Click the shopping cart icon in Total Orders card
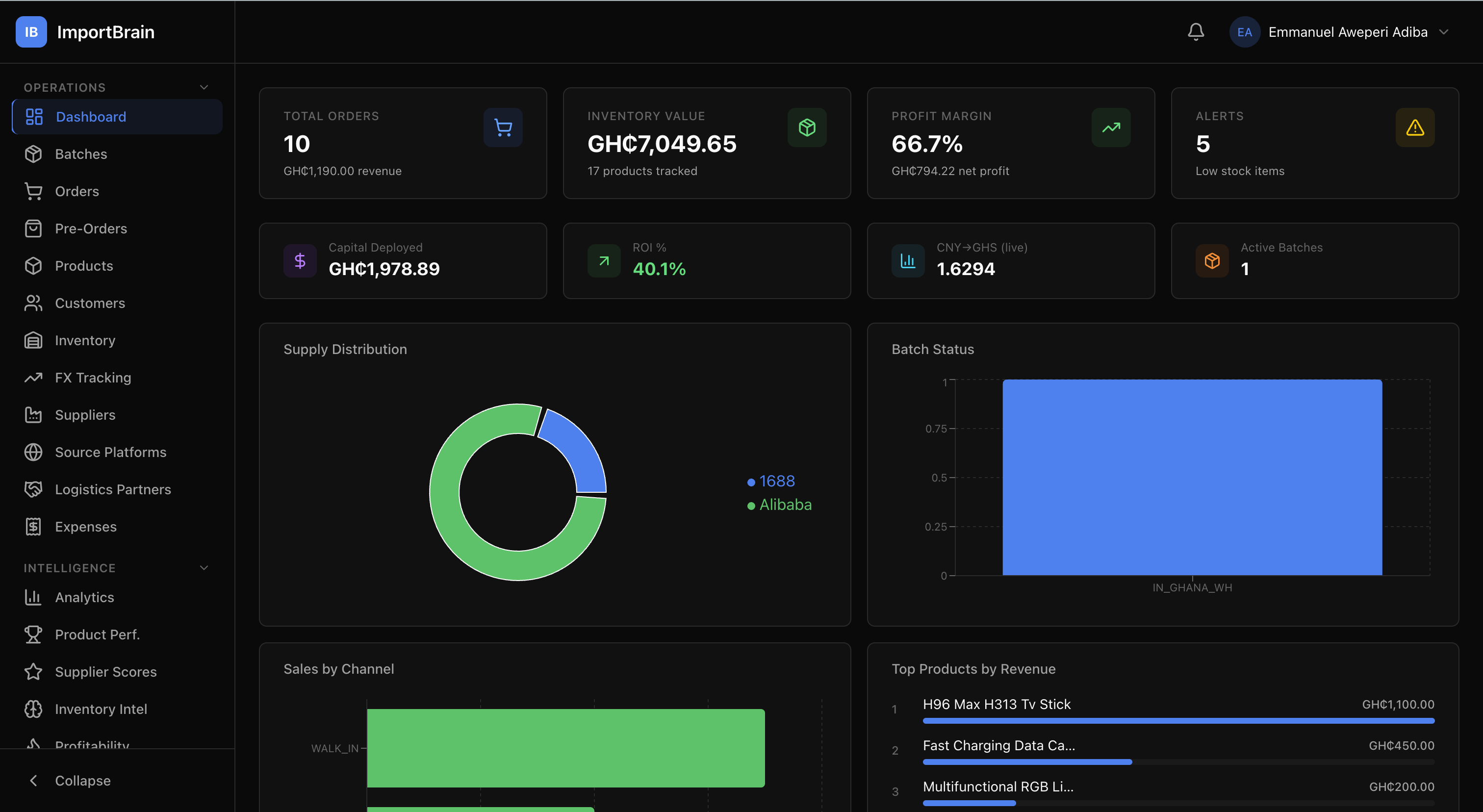This screenshot has height=812, width=1483. tap(503, 127)
